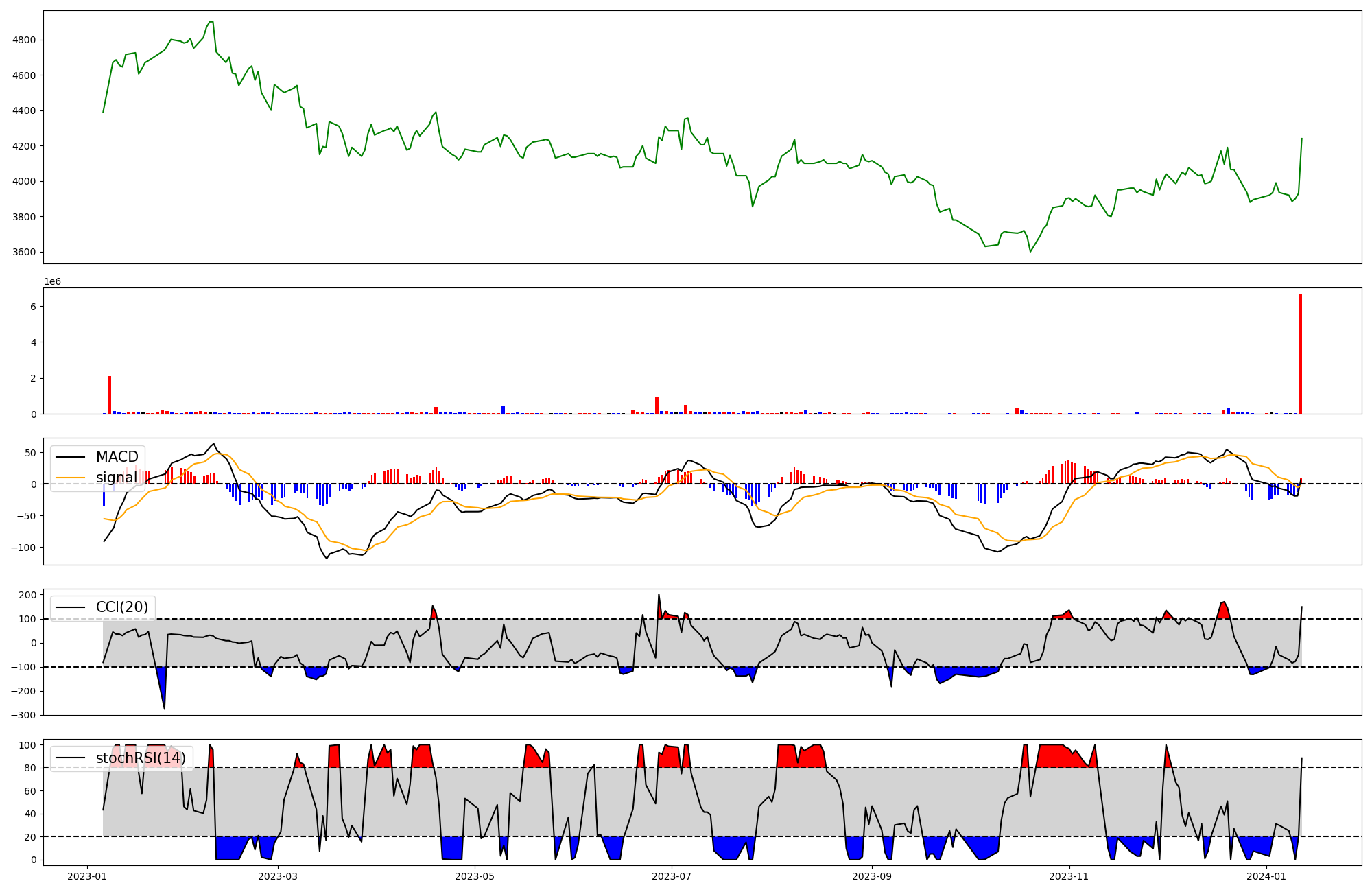The width and height of the screenshot is (1372, 892).
Task: Click the 2023-07 date tick label
Action: [671, 876]
